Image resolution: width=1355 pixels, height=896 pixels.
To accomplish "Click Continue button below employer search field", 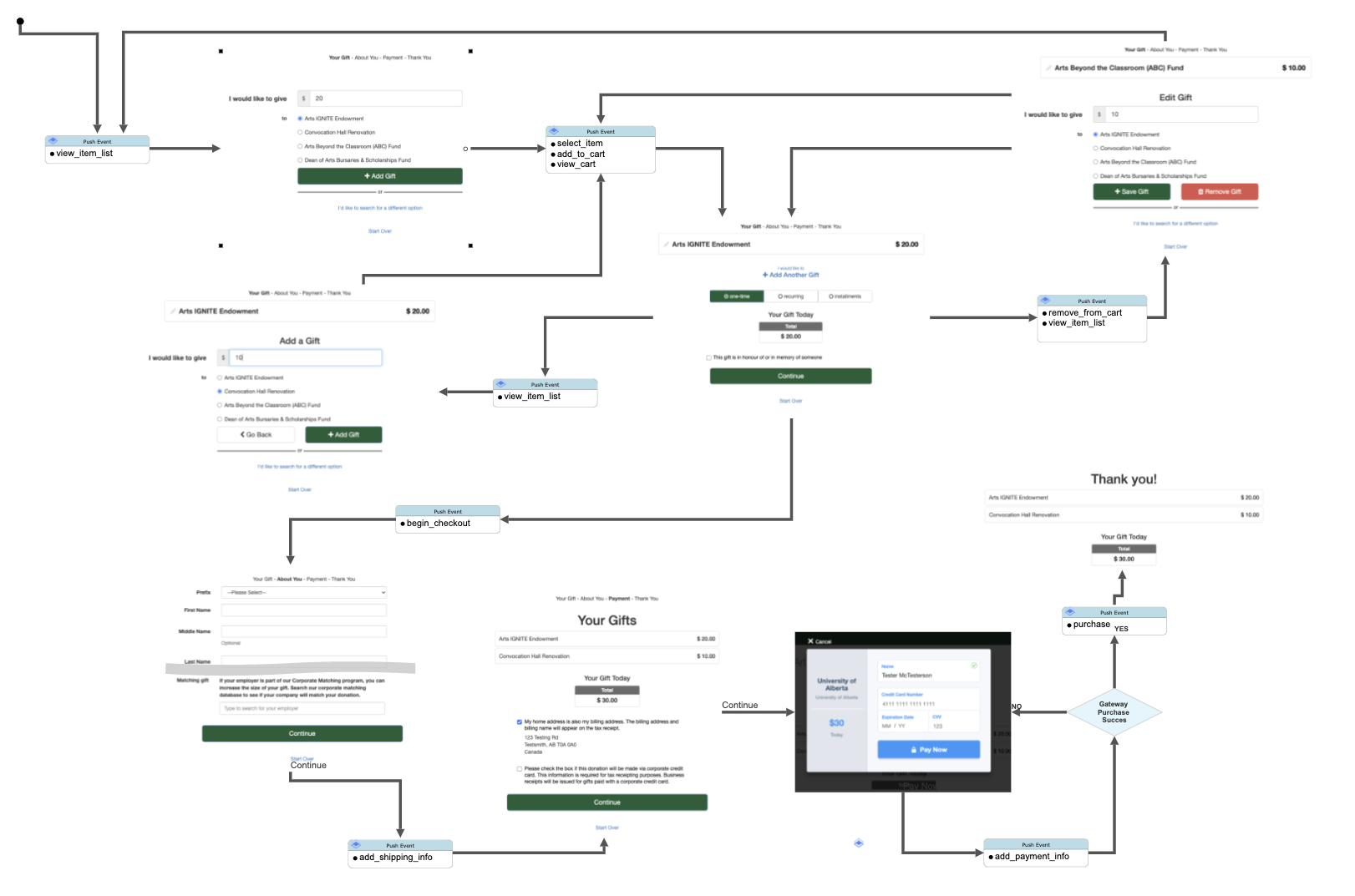I will point(302,733).
